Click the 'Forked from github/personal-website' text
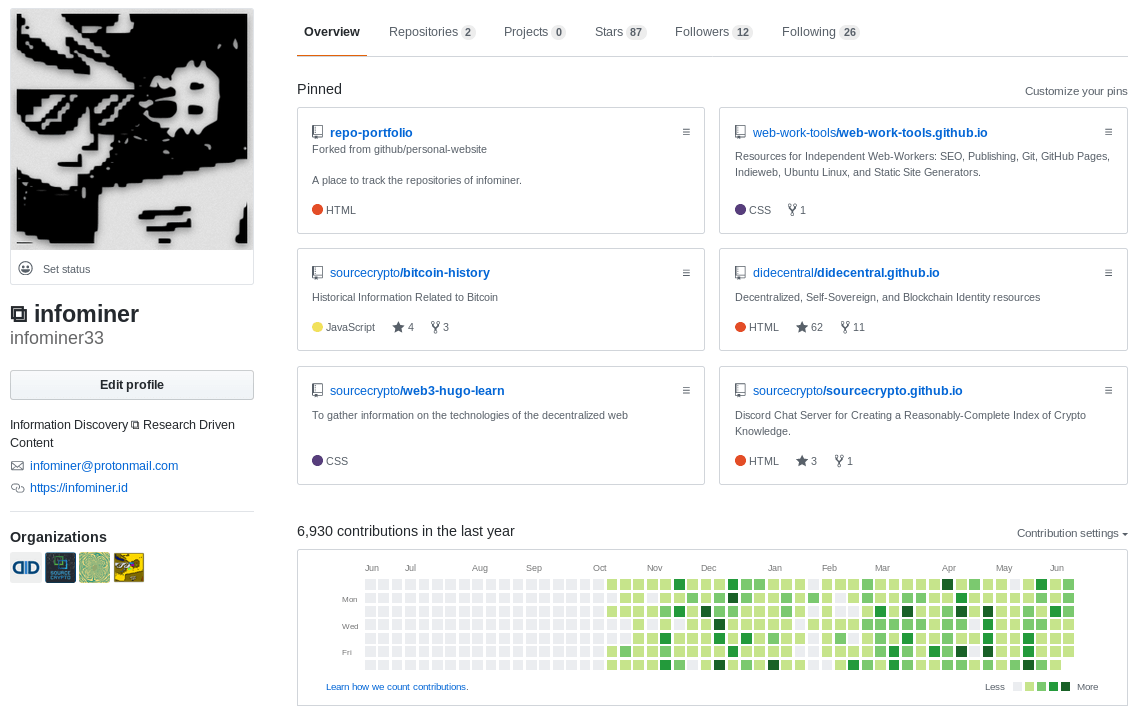This screenshot has width=1132, height=707. click(399, 149)
